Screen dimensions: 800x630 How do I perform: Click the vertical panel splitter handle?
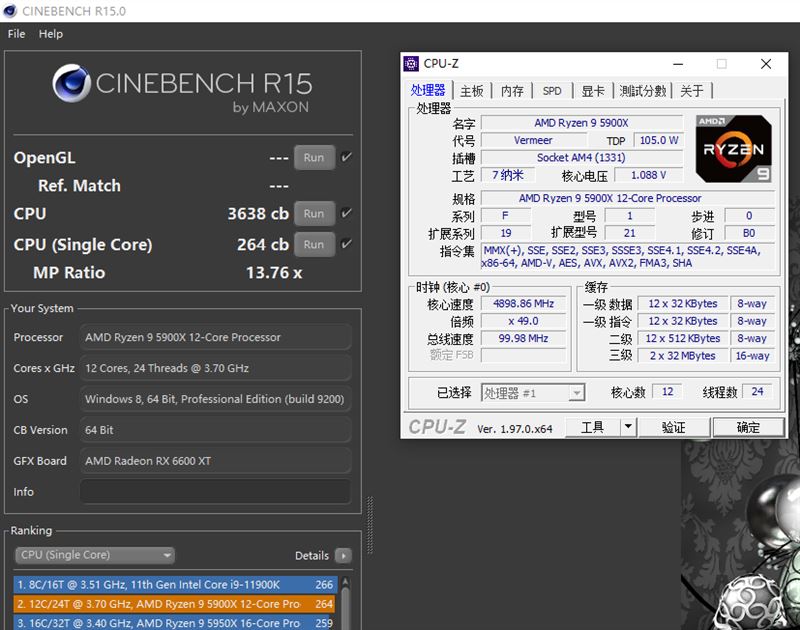(370, 525)
